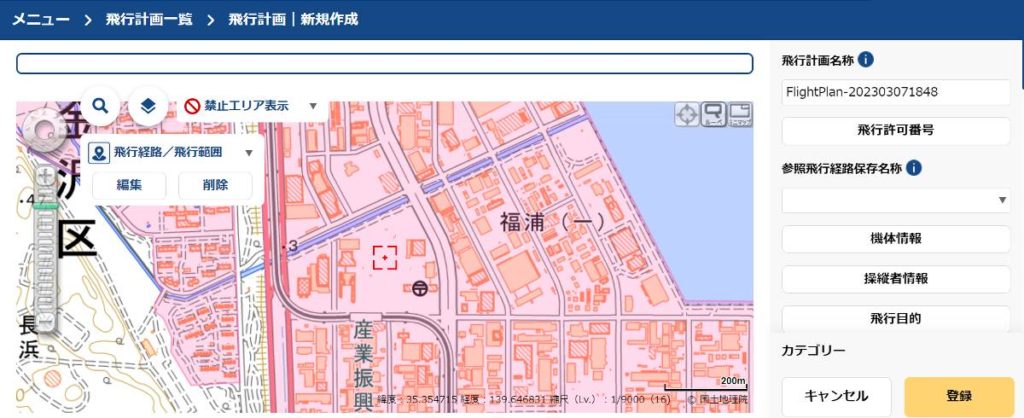Collapse the 飛行経路/飛行範囲 panel arrow
This screenshot has height=418, width=1024.
249,153
